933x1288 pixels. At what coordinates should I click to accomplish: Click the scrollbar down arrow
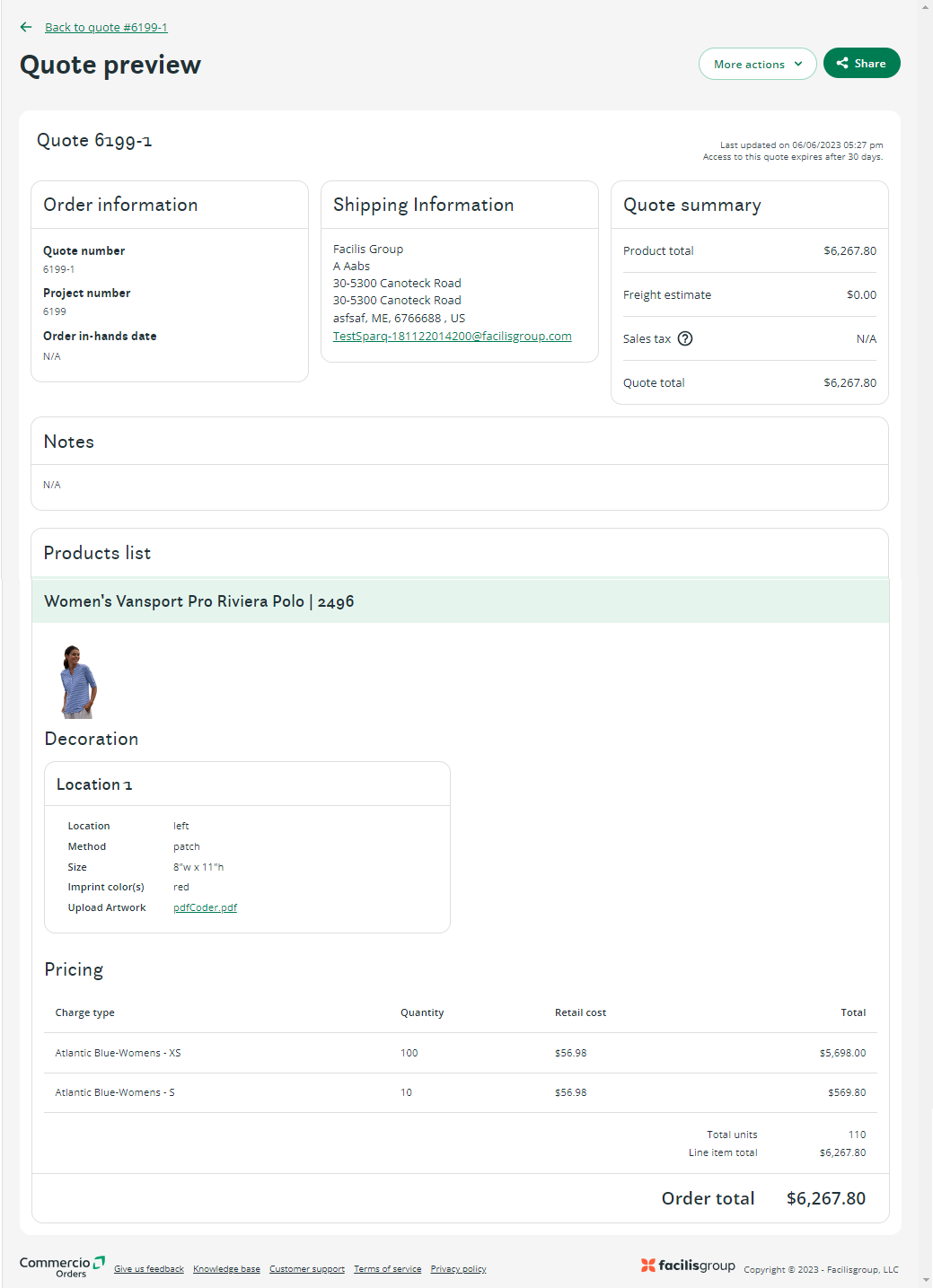click(926, 1281)
